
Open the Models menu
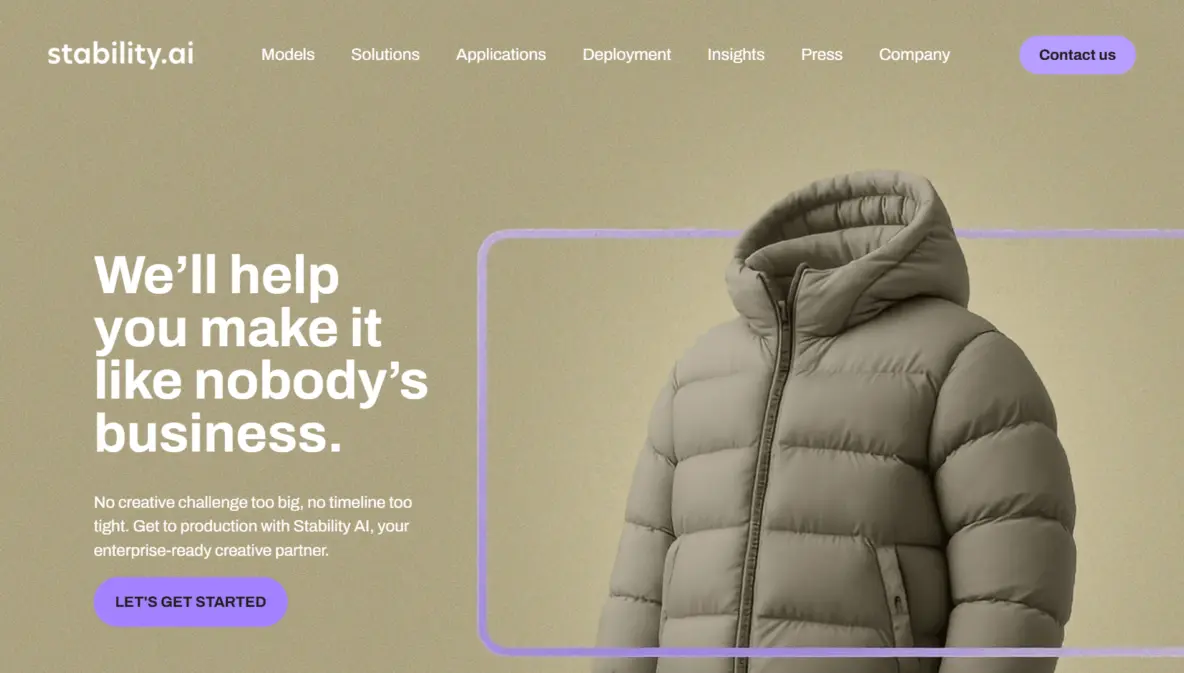click(x=288, y=54)
